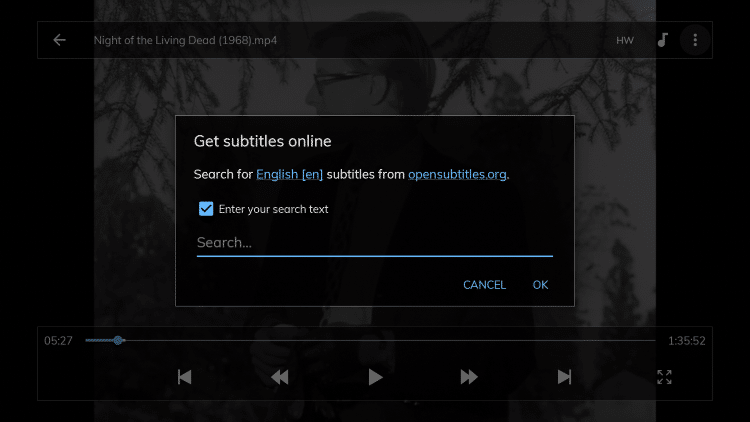The height and width of the screenshot is (422, 750).
Task: Confirm subtitle search with OK
Action: [540, 285]
